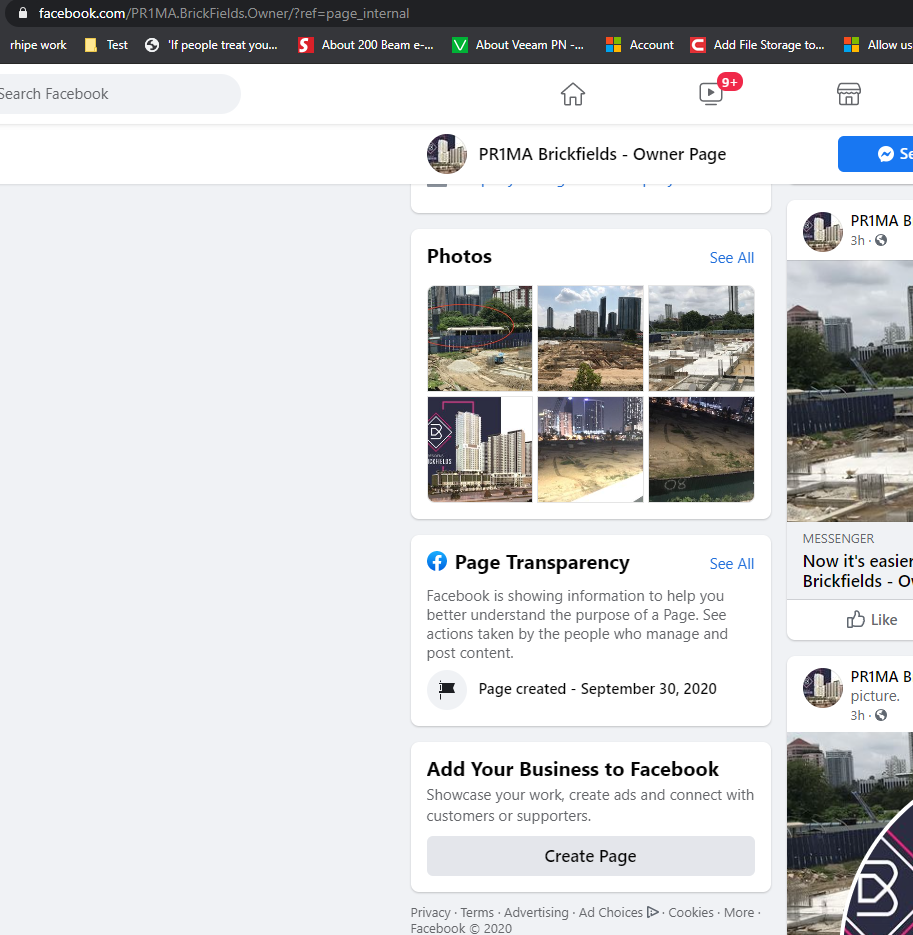Image resolution: width=913 pixels, height=935 pixels.
Task: Open the photo with red circle annotation
Action: point(479,338)
